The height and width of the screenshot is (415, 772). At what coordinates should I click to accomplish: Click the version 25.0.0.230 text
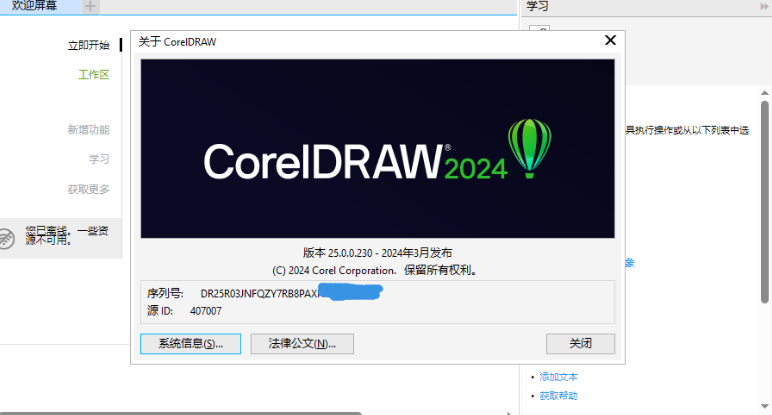pyautogui.click(x=378, y=253)
